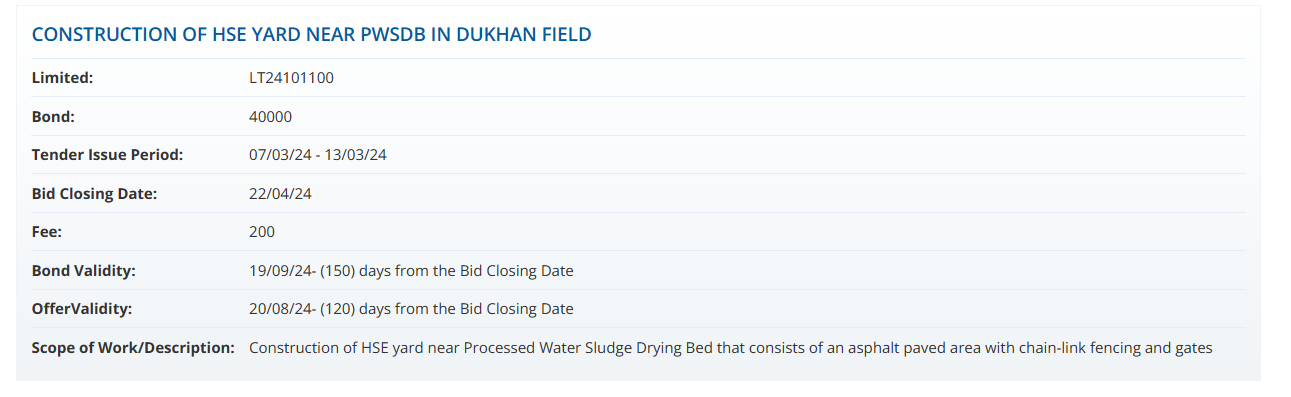This screenshot has height=397, width=1291.
Task: Click the Tender Issue Period label
Action: pos(108,155)
